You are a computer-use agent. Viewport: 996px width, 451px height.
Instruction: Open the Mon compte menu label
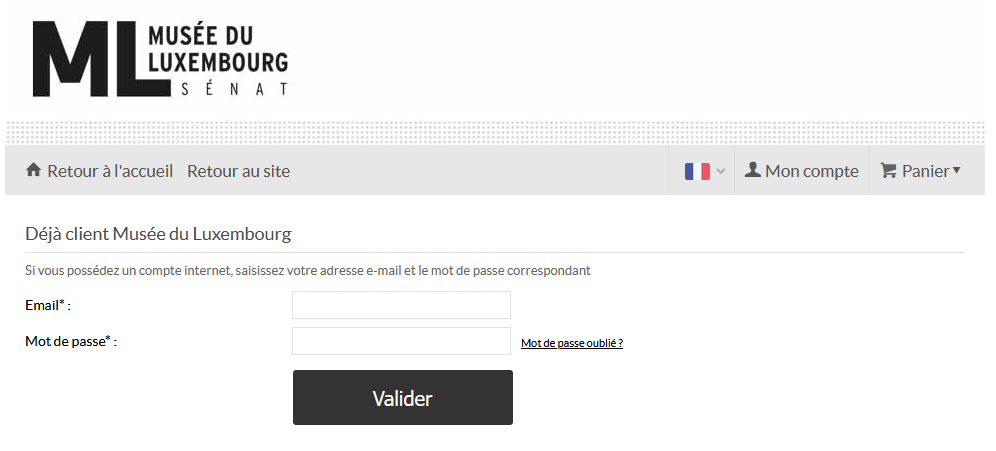point(812,171)
